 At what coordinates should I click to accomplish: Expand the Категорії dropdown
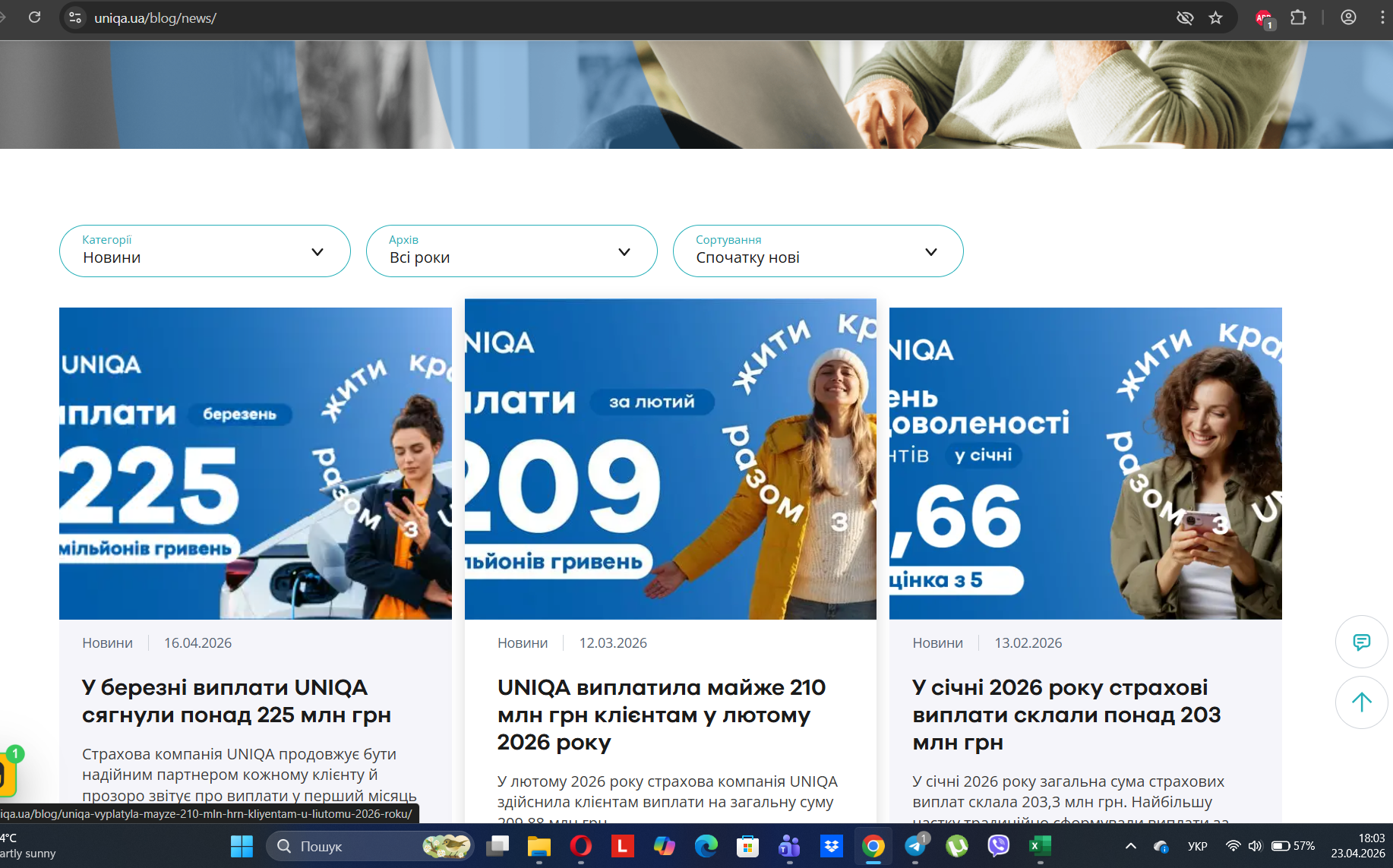tap(205, 251)
